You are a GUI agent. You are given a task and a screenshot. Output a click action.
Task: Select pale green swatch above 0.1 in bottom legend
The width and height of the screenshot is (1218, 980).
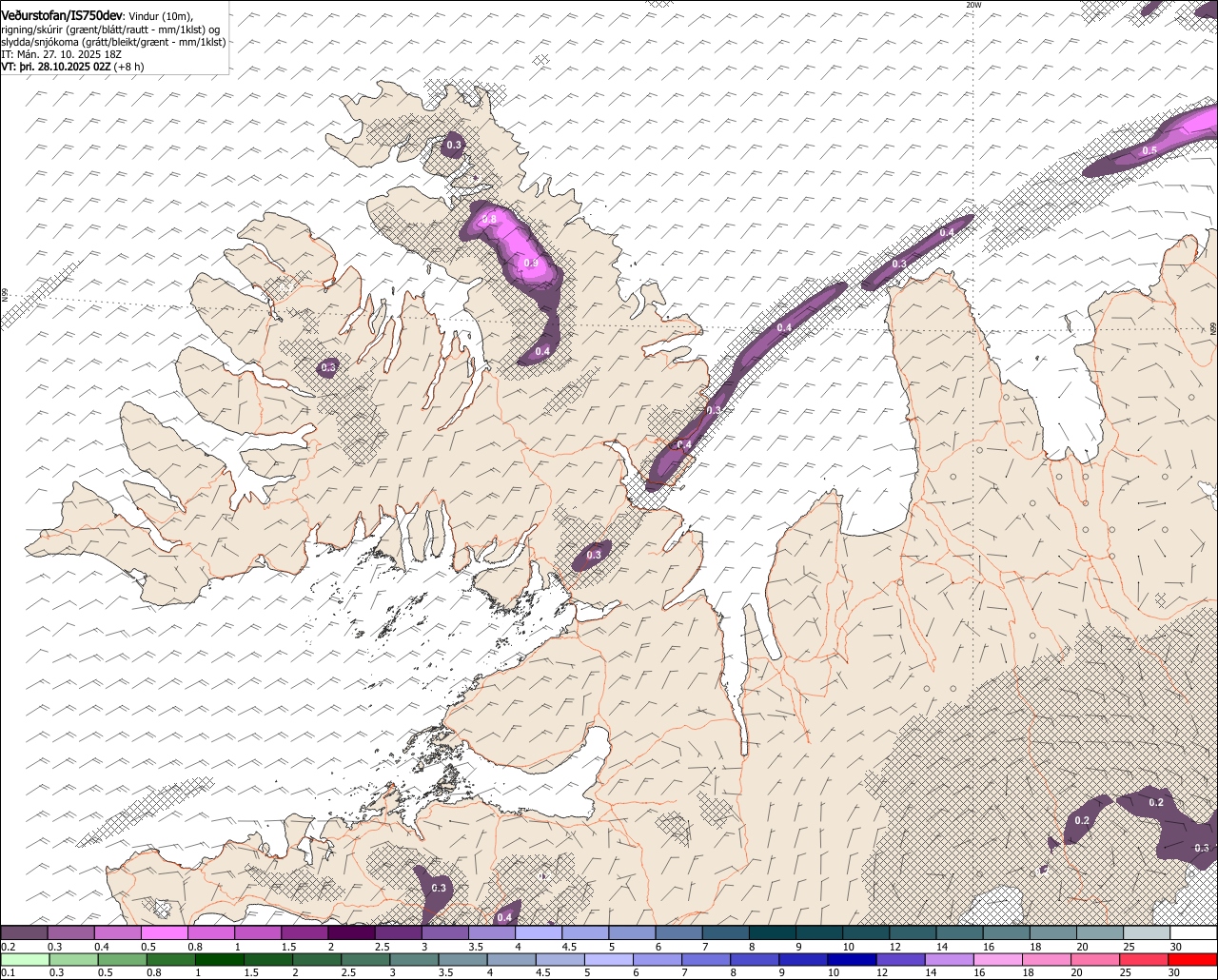pyautogui.click(x=25, y=960)
